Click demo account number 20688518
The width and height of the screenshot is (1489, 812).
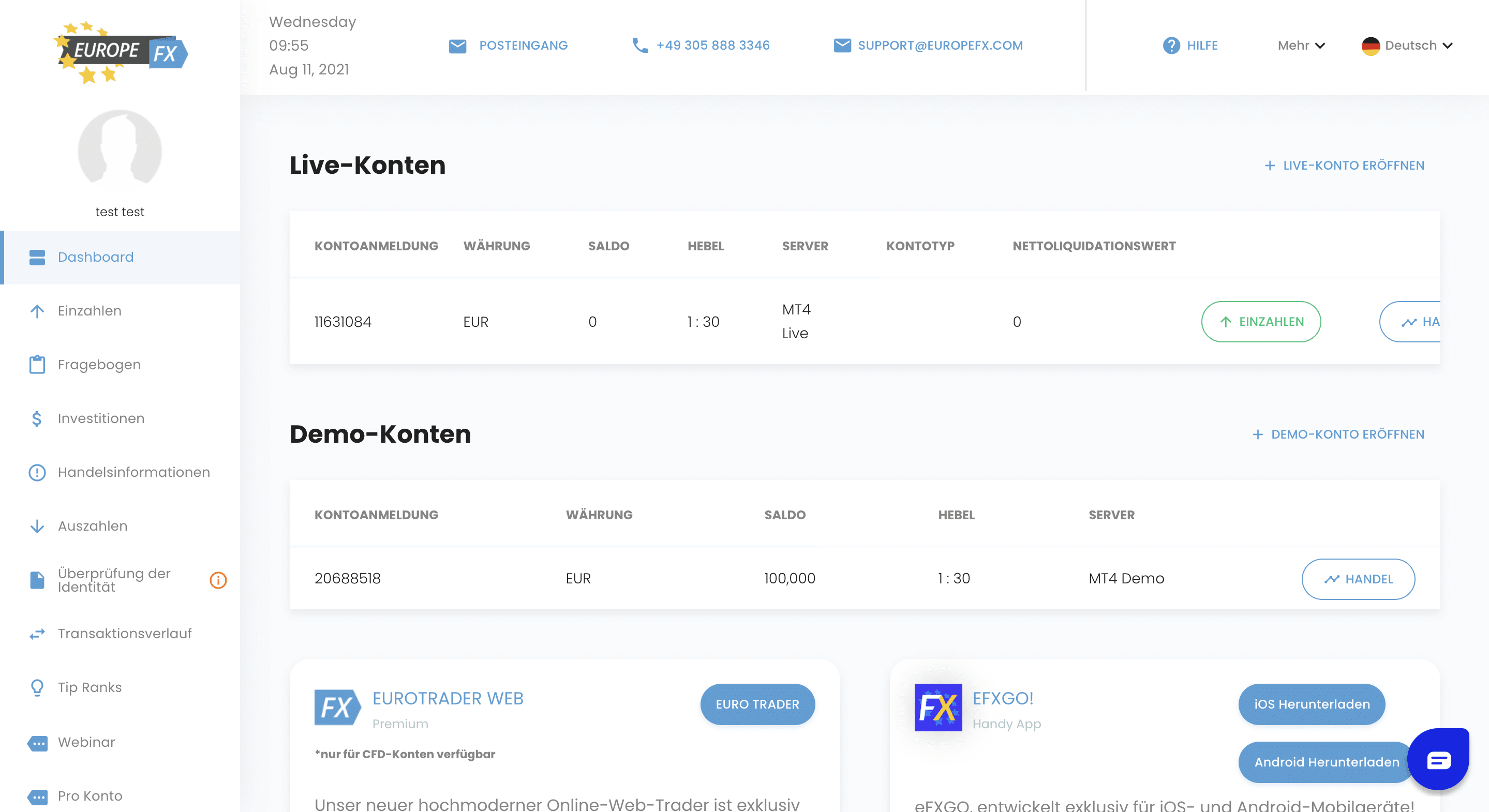tap(347, 579)
